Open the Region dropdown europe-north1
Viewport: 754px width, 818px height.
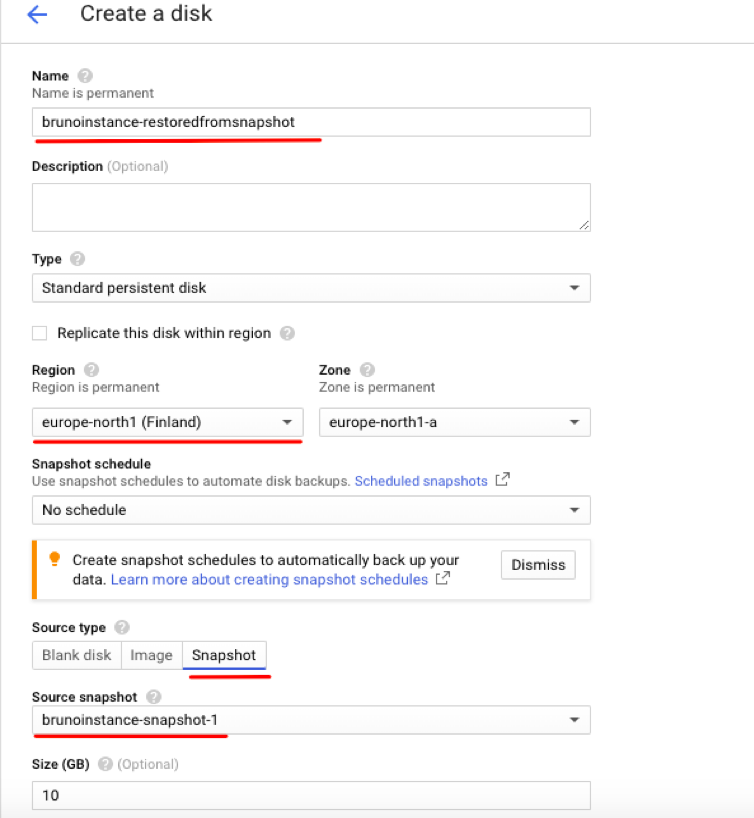(x=167, y=422)
